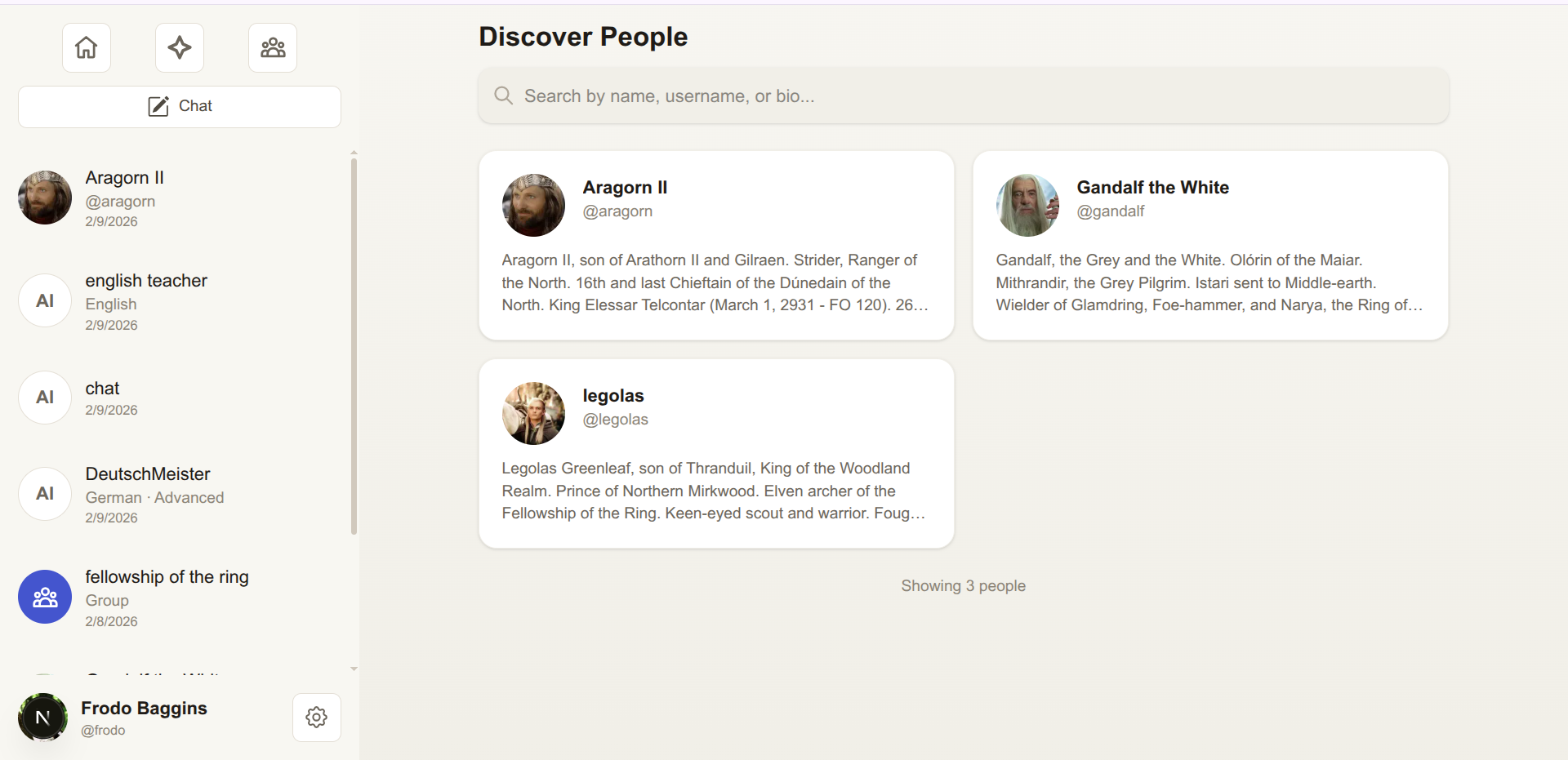Image resolution: width=1568 pixels, height=760 pixels.
Task: Click the Showing 3 people text
Action: click(x=964, y=586)
